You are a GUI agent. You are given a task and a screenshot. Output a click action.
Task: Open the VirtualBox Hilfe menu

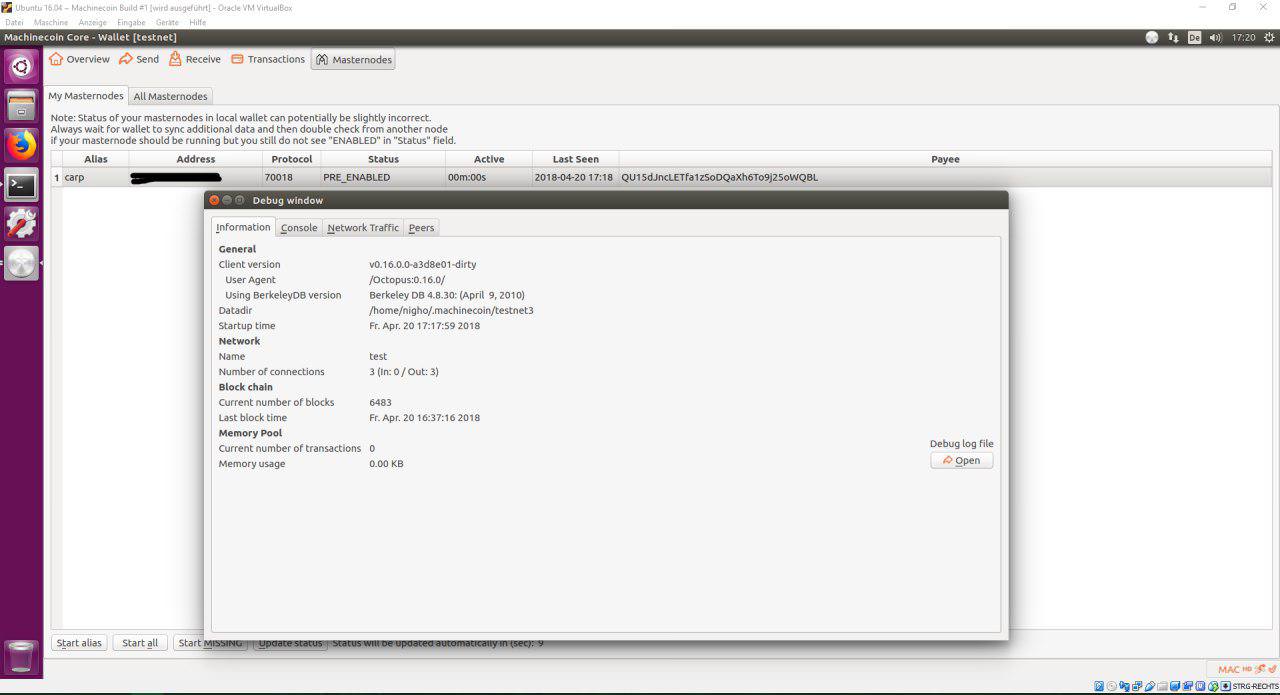tap(198, 22)
